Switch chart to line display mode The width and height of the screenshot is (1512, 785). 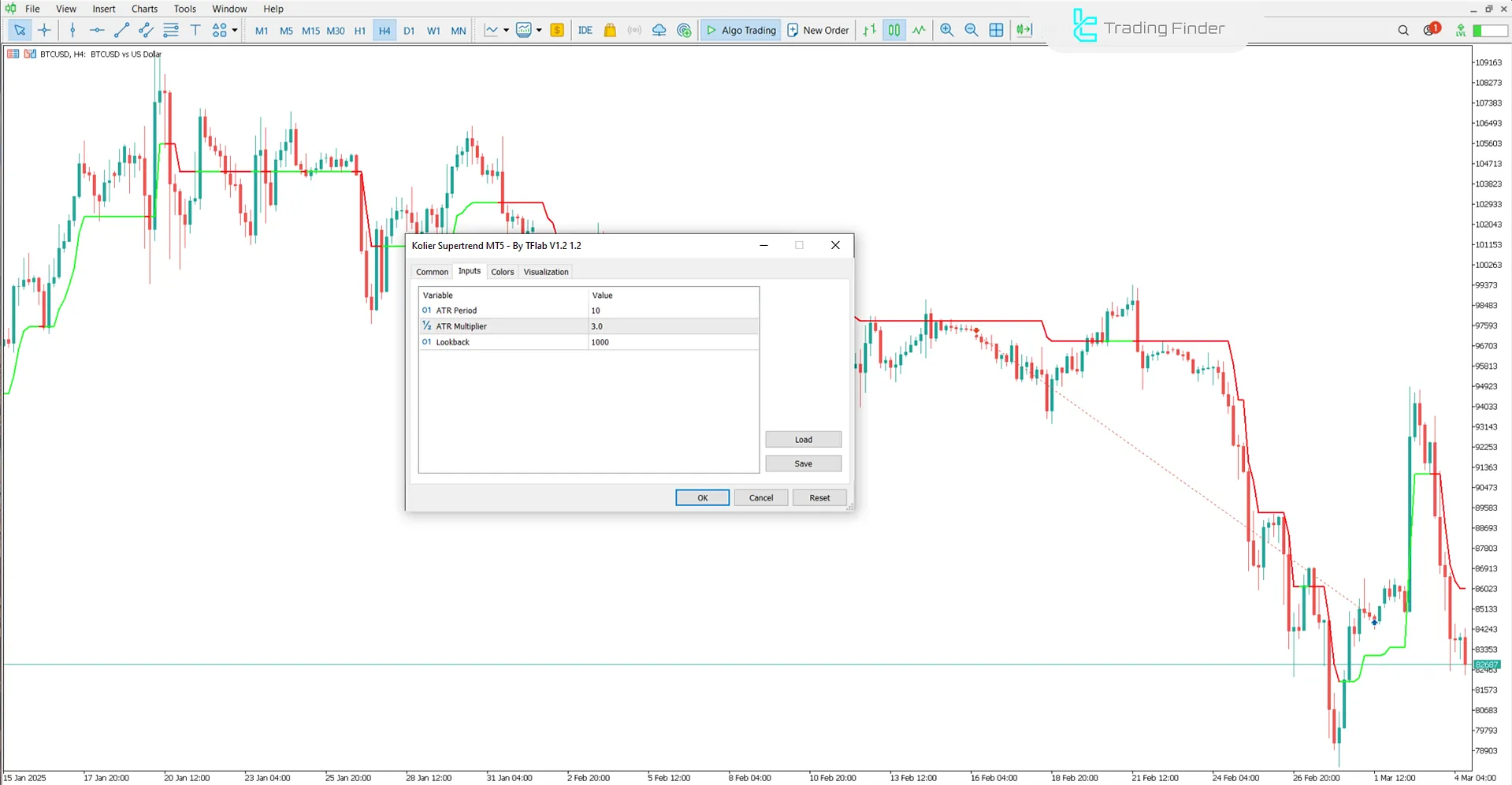tap(919, 30)
